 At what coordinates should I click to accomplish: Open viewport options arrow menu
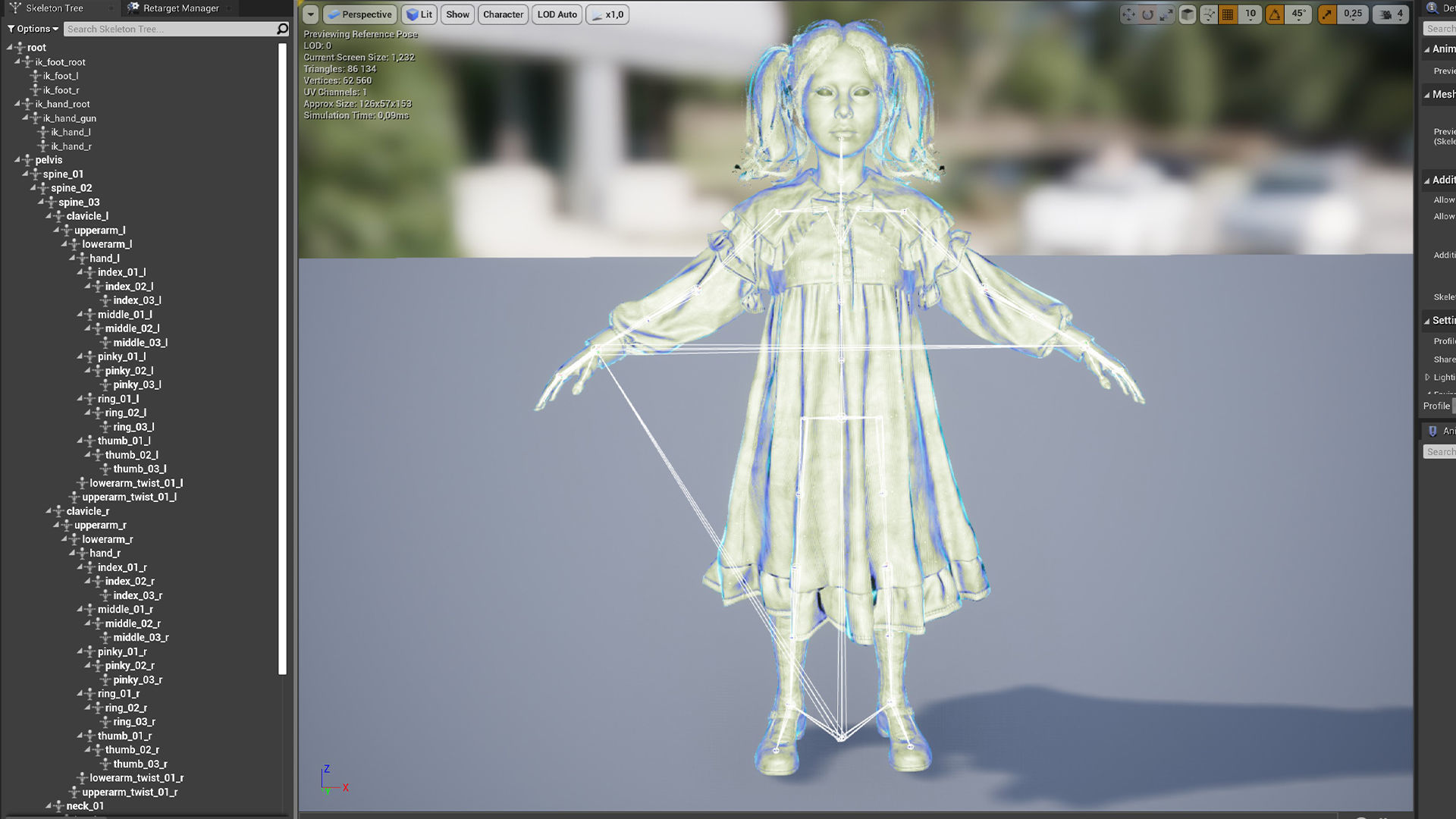click(310, 14)
